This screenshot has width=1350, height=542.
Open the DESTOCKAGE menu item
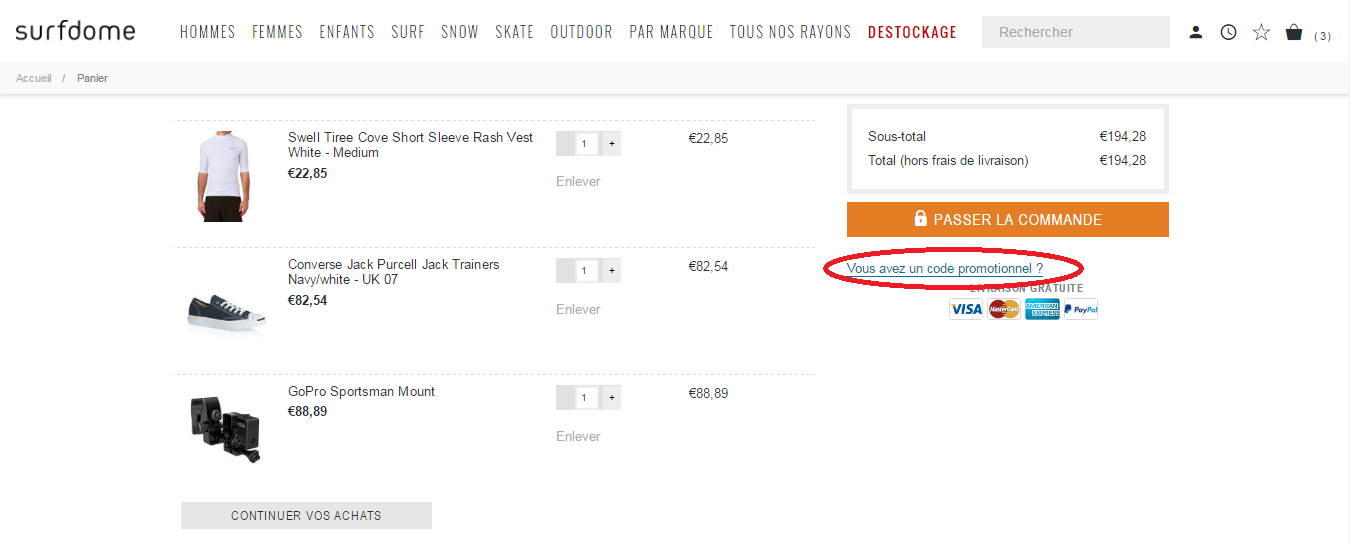[912, 32]
